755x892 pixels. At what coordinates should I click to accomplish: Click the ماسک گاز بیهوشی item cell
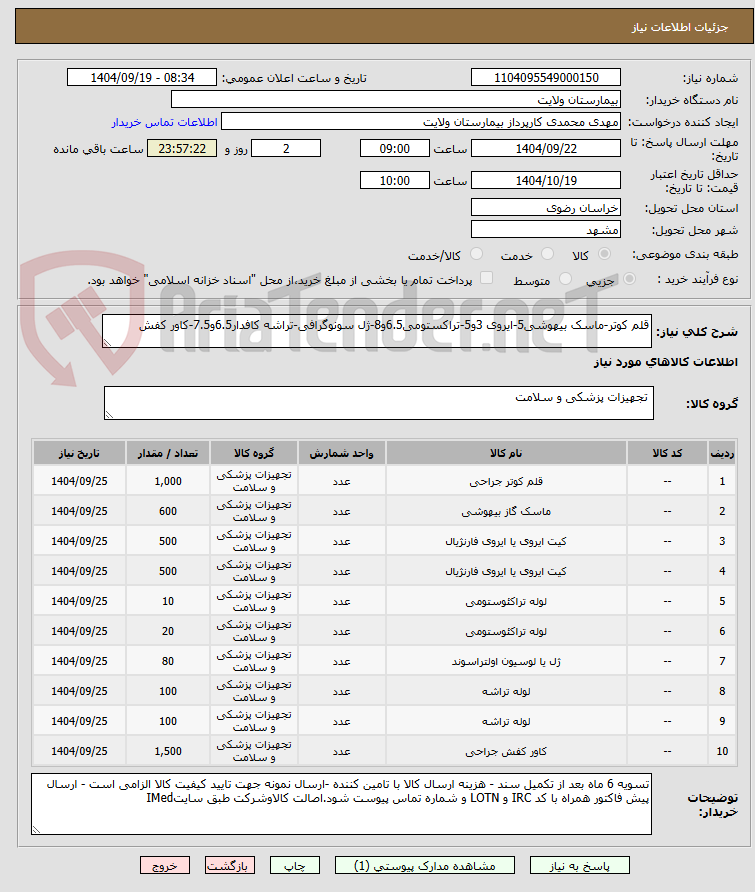506,511
